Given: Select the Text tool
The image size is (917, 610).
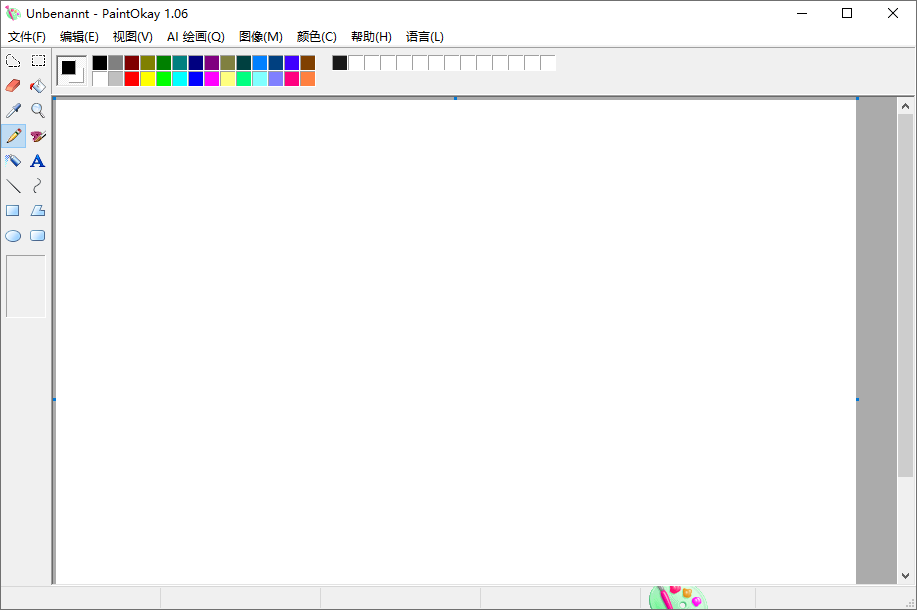Looking at the screenshot, I should pos(37,160).
